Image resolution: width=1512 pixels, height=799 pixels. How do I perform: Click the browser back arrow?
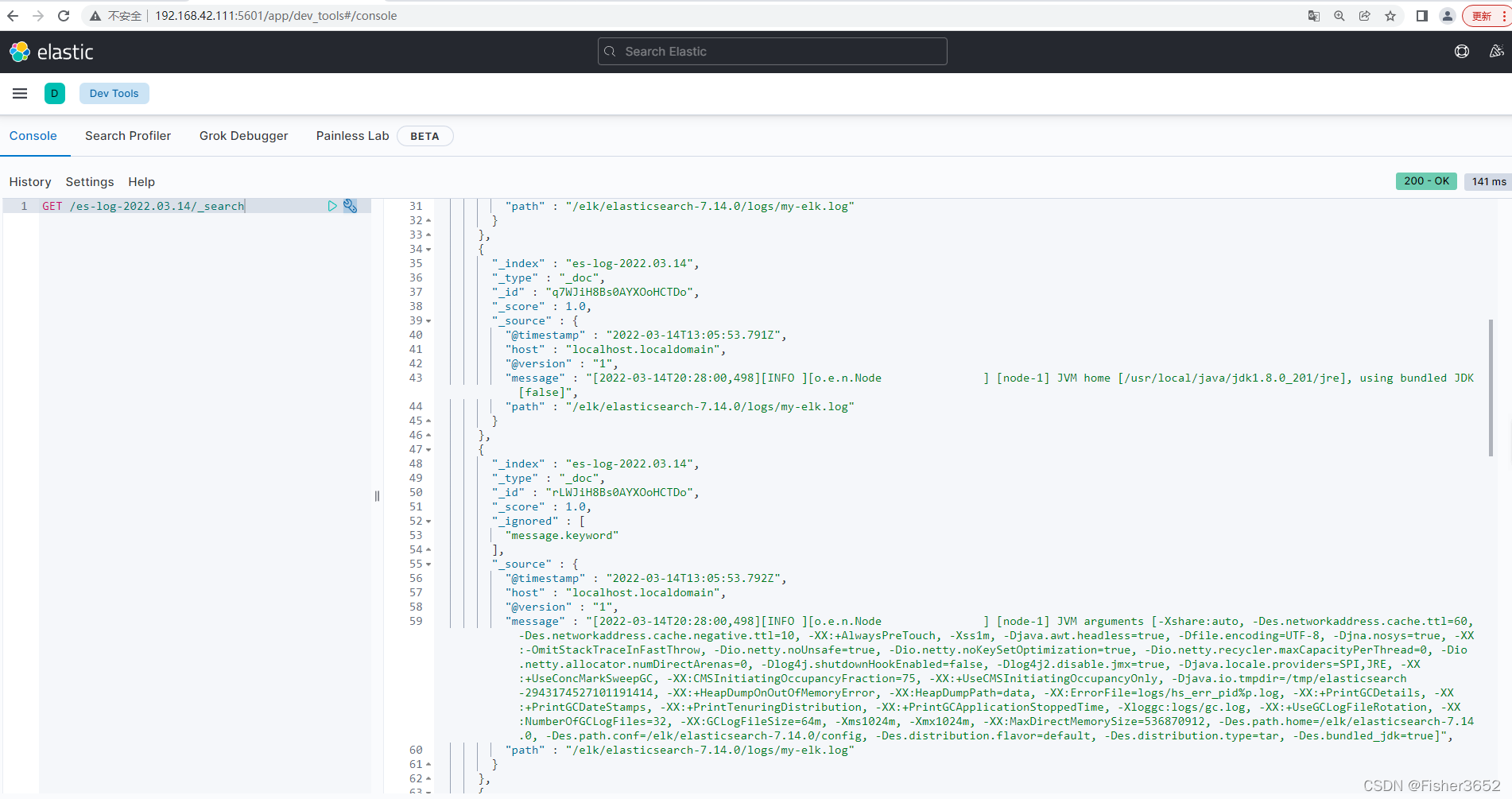[13, 16]
